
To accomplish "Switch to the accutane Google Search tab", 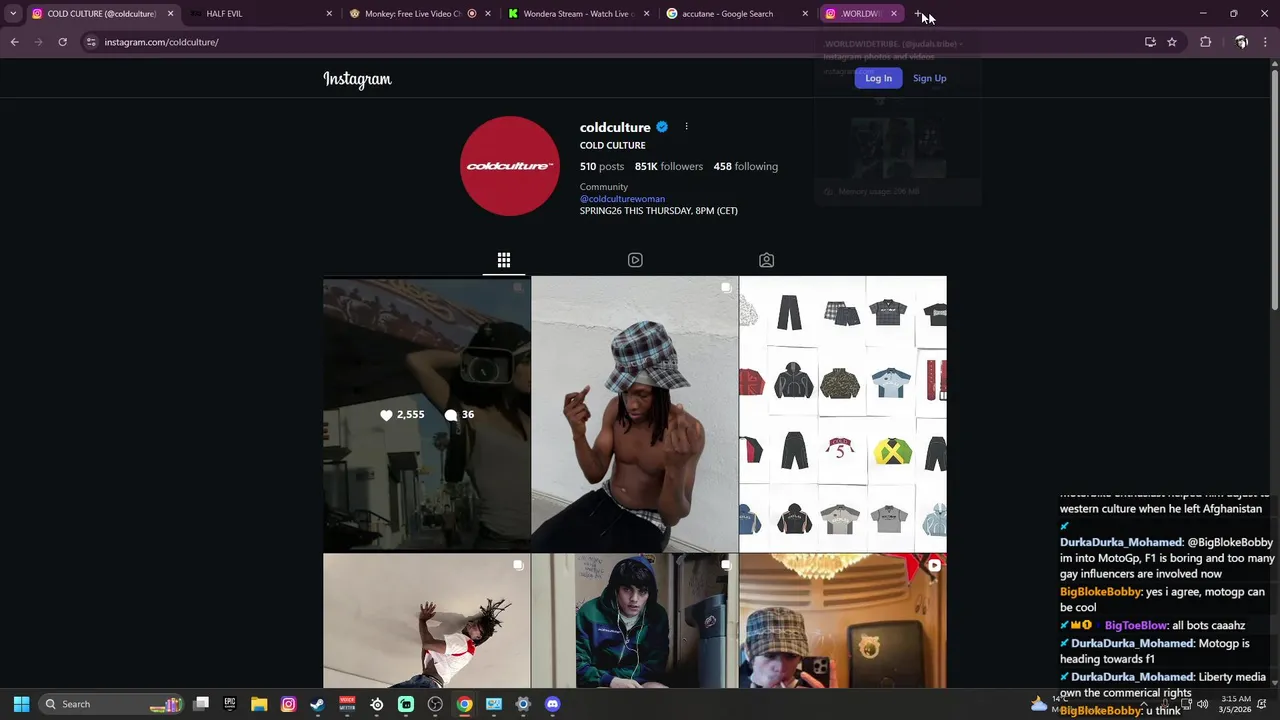I will click(738, 14).
